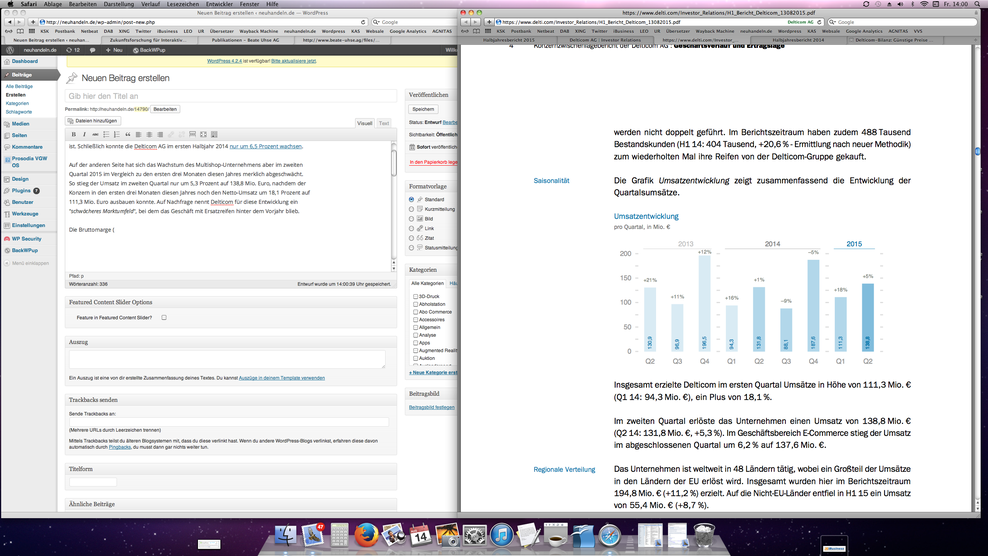Viewport: 988px width, 556px height.
Task: Open the comments bubble in the admin bar
Action: coord(93,50)
